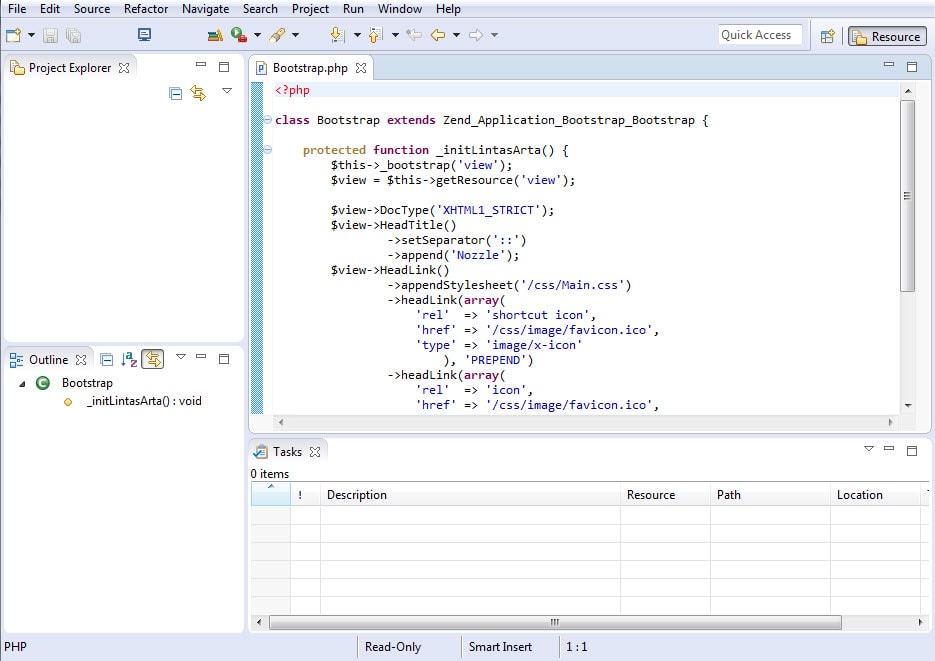Open the Run menu

point(353,9)
